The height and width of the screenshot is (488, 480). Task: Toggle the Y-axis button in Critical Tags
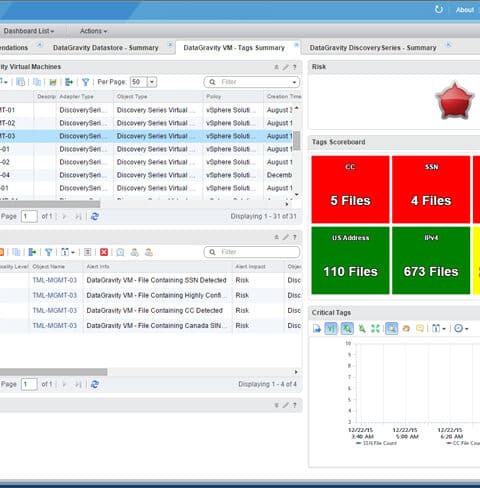[x=331, y=329]
